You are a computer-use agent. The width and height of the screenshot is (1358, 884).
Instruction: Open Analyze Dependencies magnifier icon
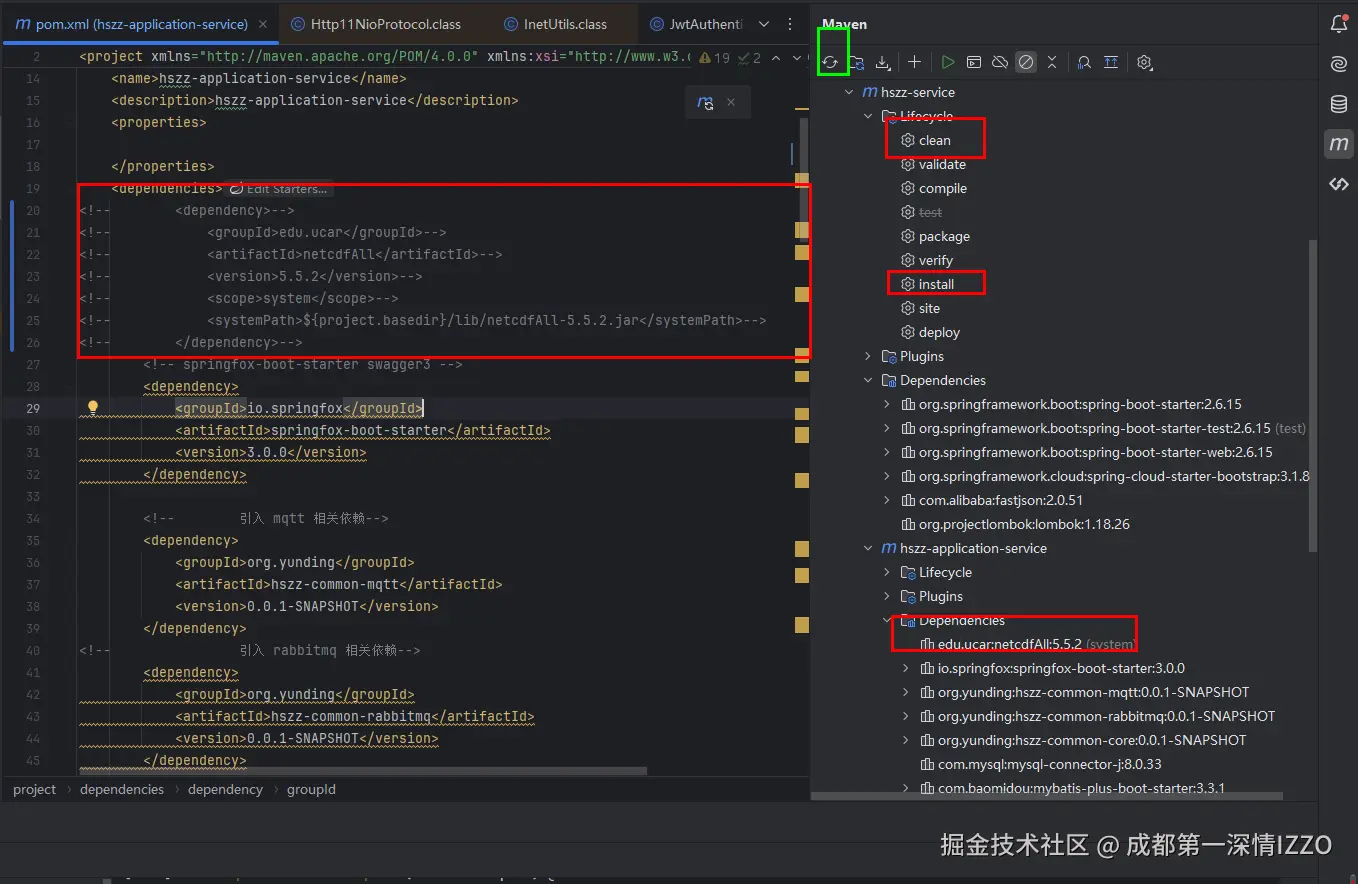coord(1084,62)
